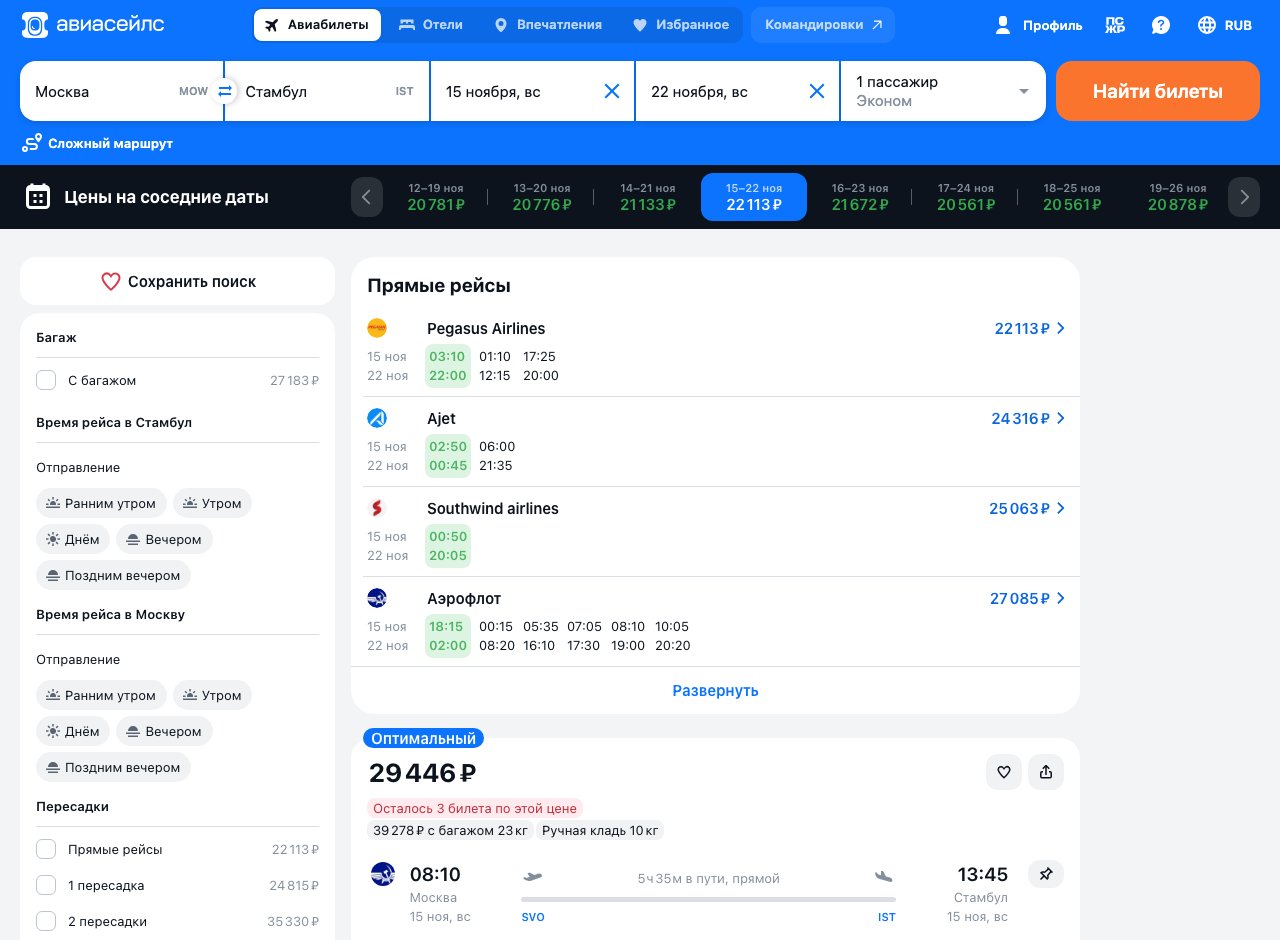Image resolution: width=1280 pixels, height=940 pixels.
Task: Select the 17–24 ноя price date
Action: point(966,197)
